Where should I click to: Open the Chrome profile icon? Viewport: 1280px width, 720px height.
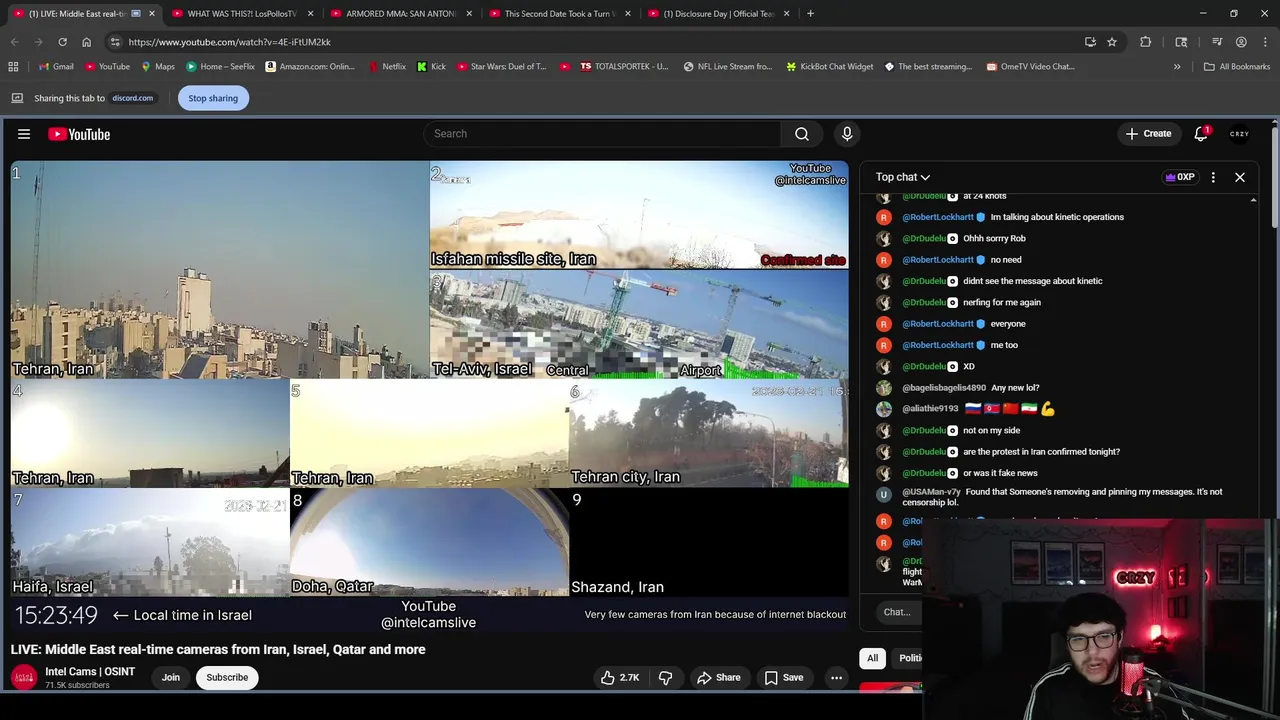(1241, 42)
